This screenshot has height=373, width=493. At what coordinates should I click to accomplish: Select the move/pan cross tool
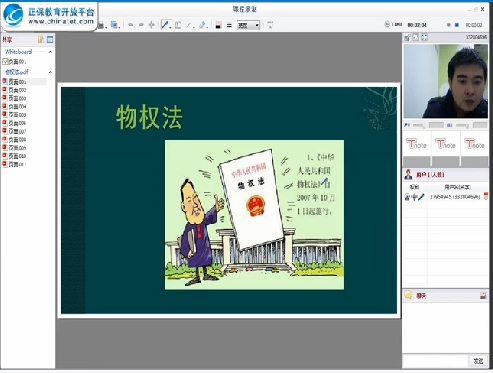(x=152, y=25)
